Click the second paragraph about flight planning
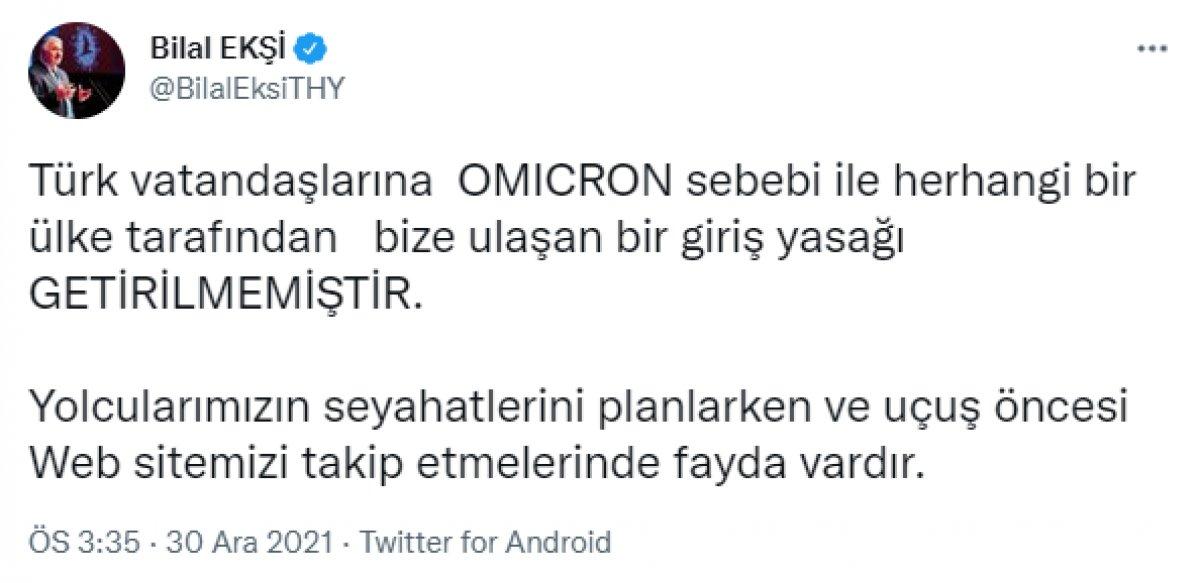1200x583 pixels. tap(500, 430)
